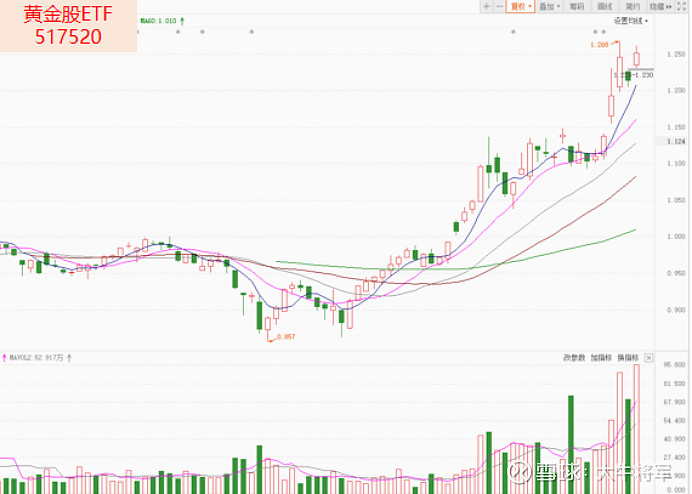Screen dimensions: 692x494
Task: Click the up arrow beside MA60 label
Action: click(182, 21)
